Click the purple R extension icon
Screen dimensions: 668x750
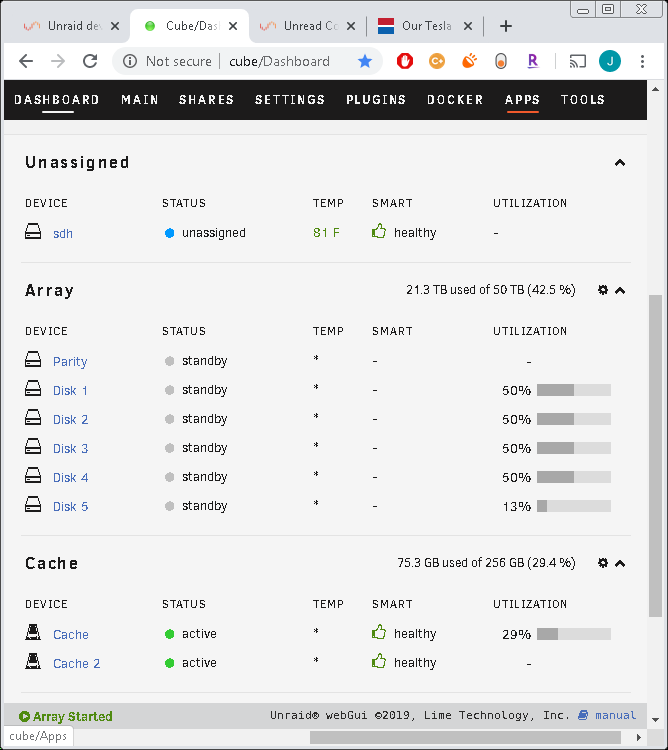point(533,61)
